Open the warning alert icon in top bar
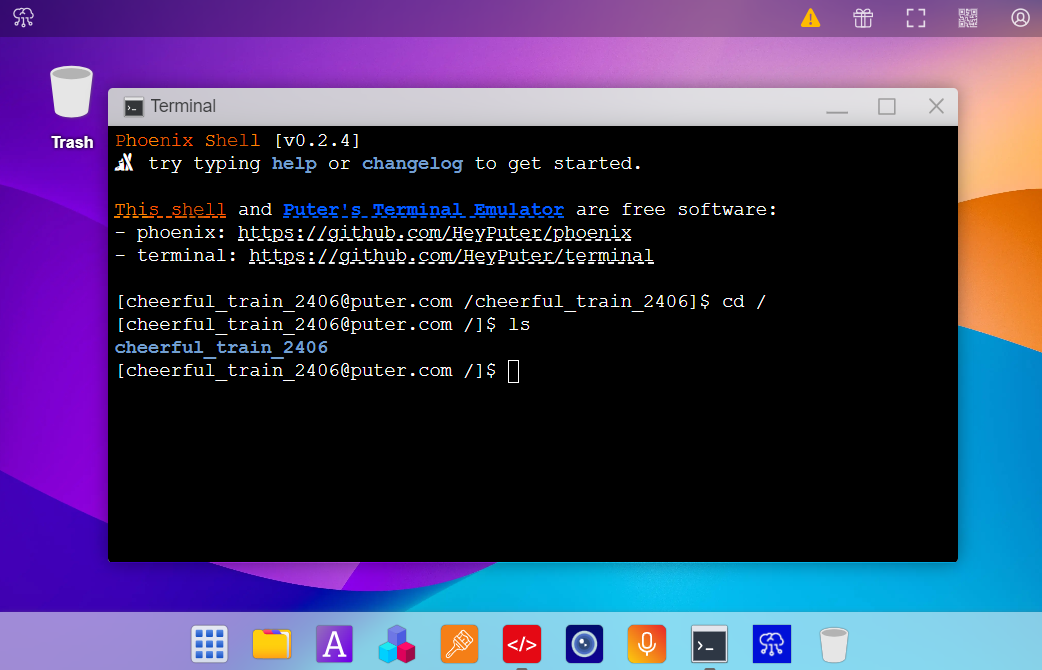 (810, 18)
